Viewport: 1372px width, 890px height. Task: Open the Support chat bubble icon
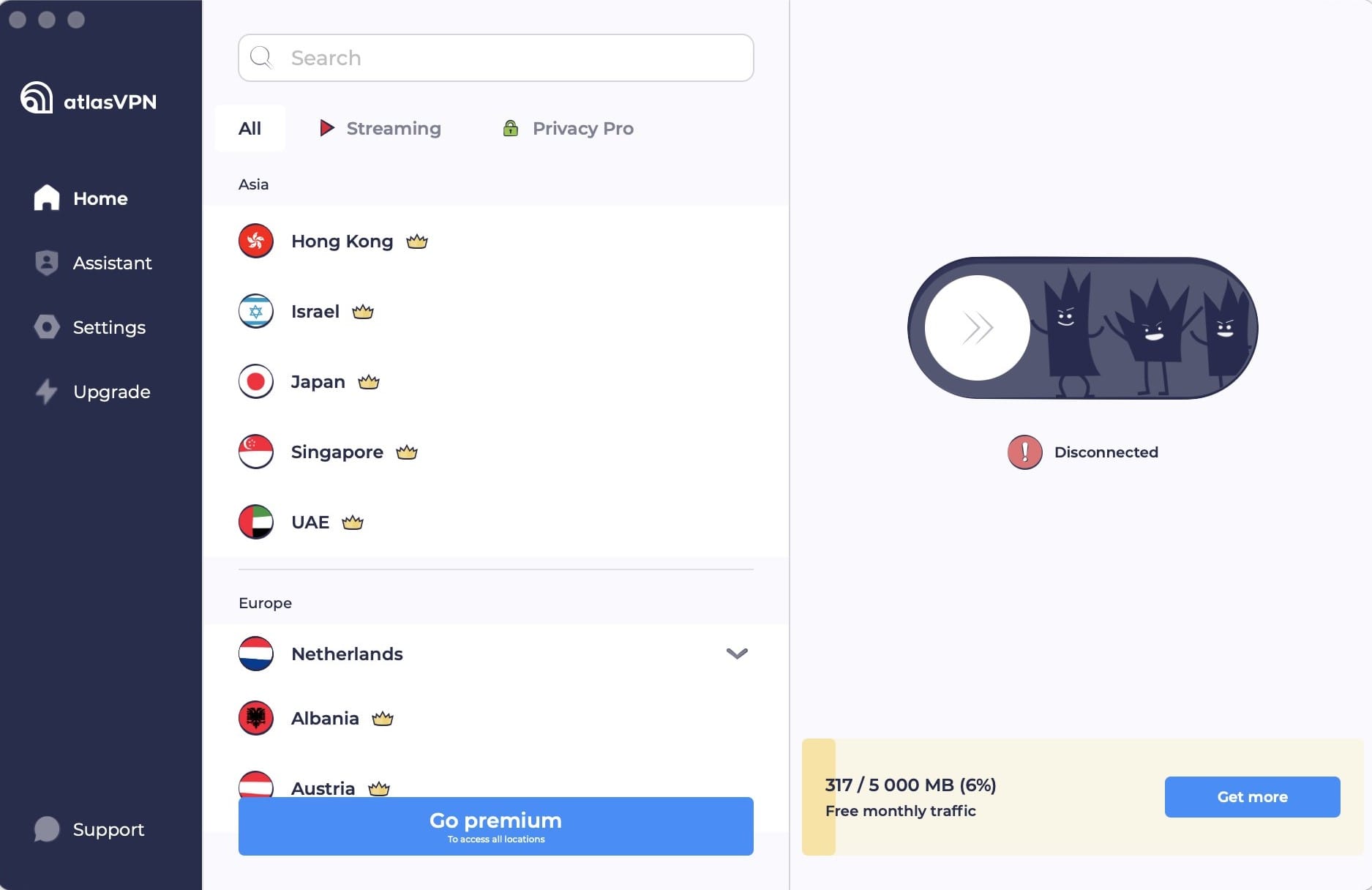[47, 829]
